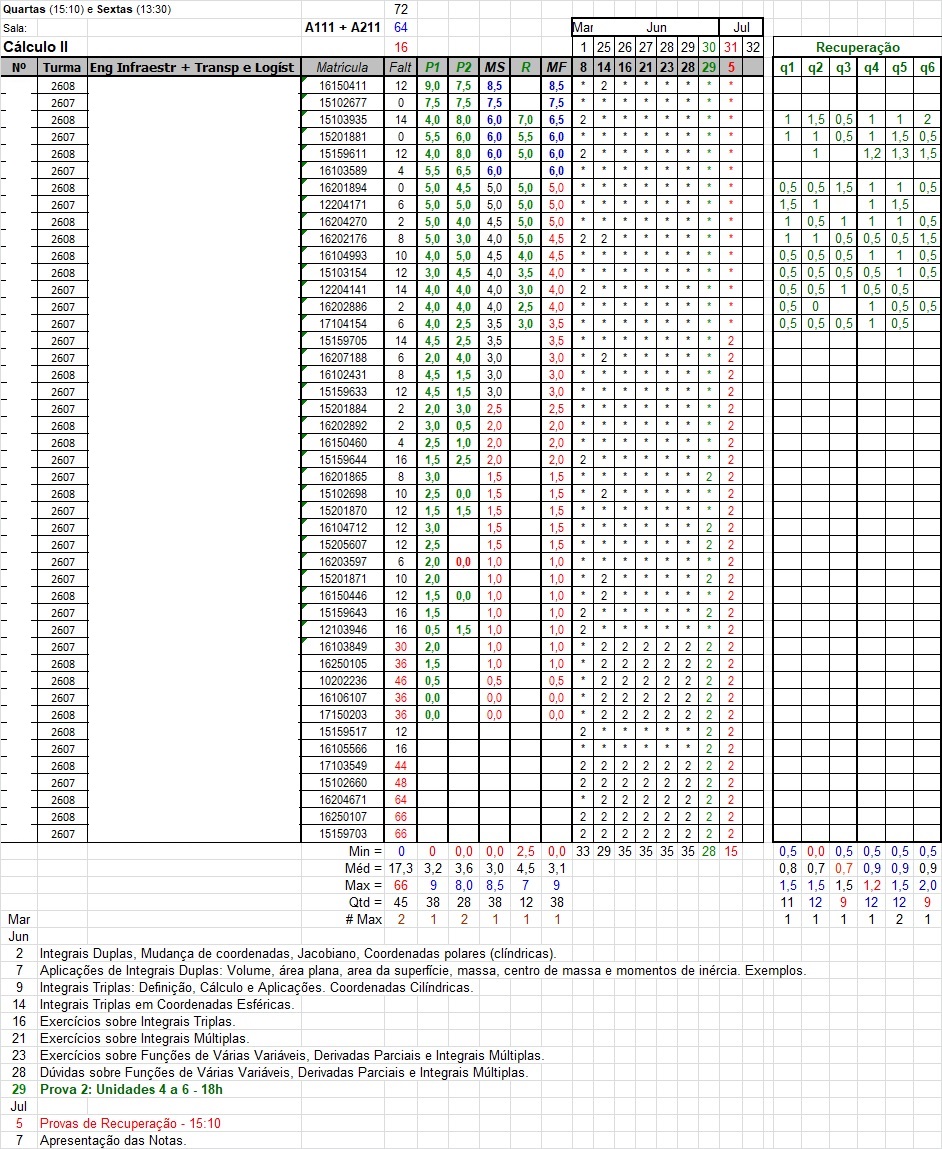Click the MF final grade column header
This screenshot has width=942, height=1149.
pos(556,67)
